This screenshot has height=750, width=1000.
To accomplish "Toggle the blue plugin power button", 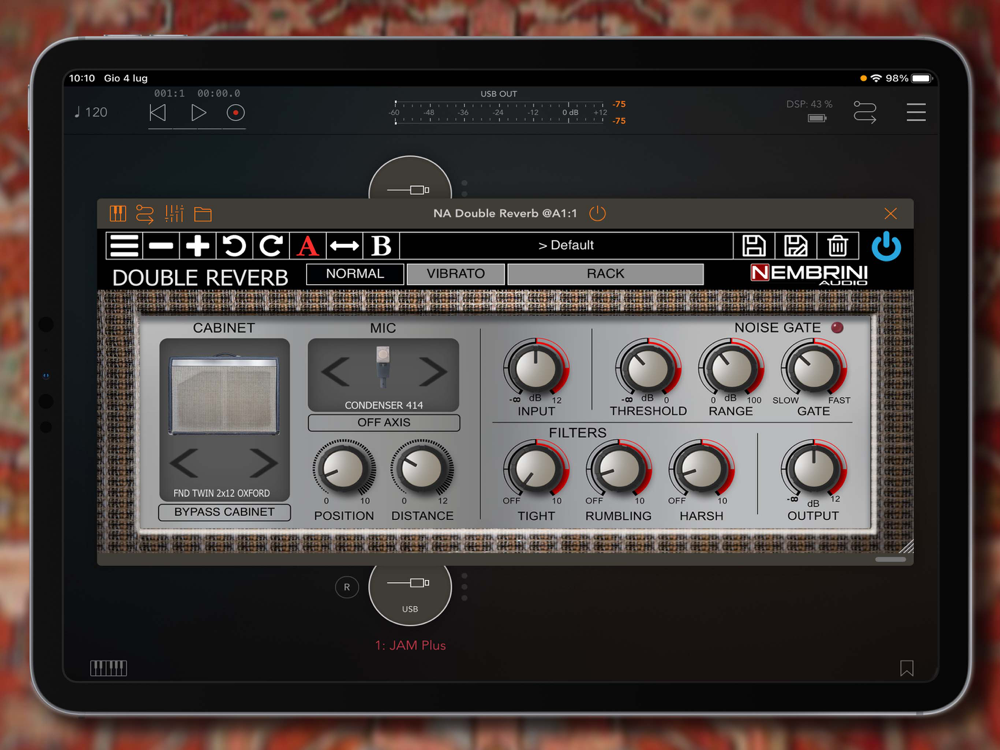I will tap(886, 246).
